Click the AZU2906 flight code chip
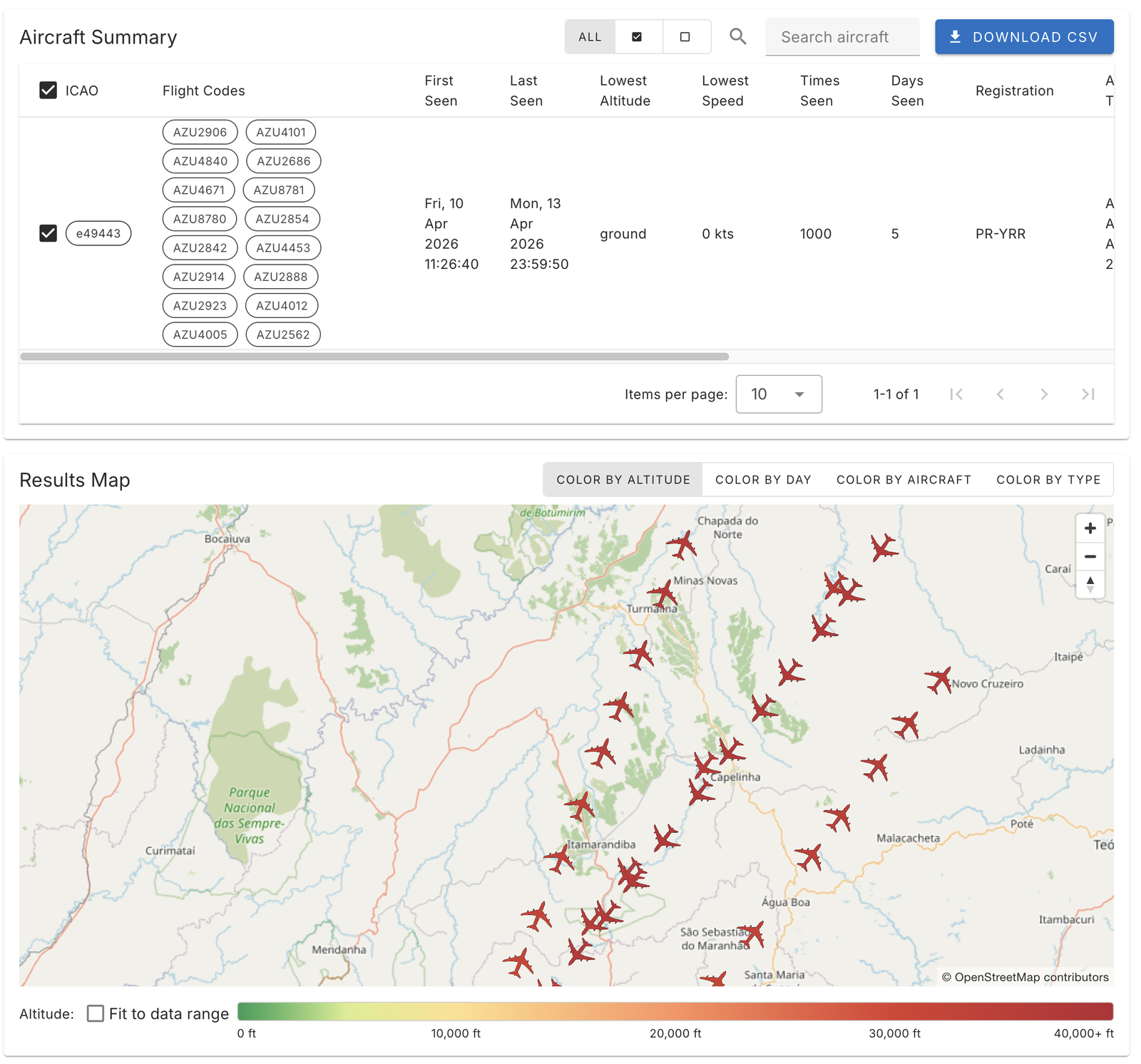This screenshot has height=1064, width=1141. click(x=200, y=132)
